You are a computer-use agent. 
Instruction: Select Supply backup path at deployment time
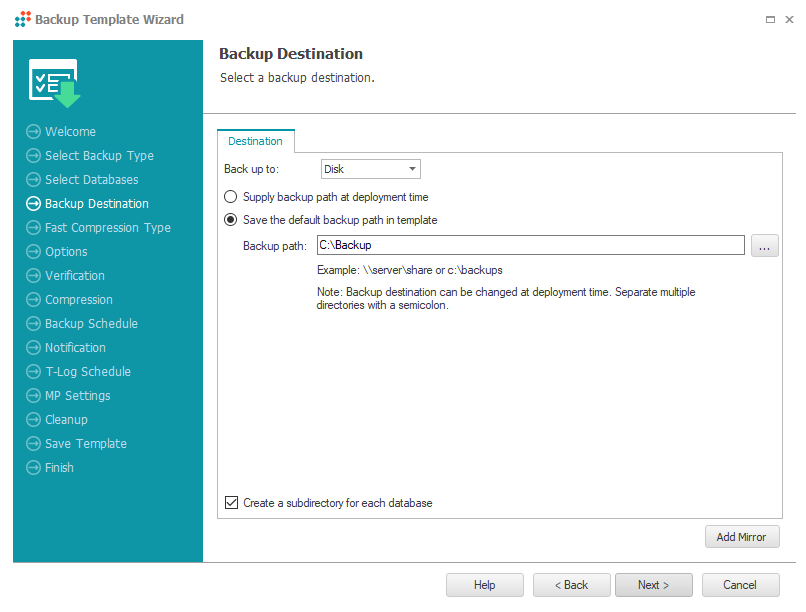click(230, 197)
